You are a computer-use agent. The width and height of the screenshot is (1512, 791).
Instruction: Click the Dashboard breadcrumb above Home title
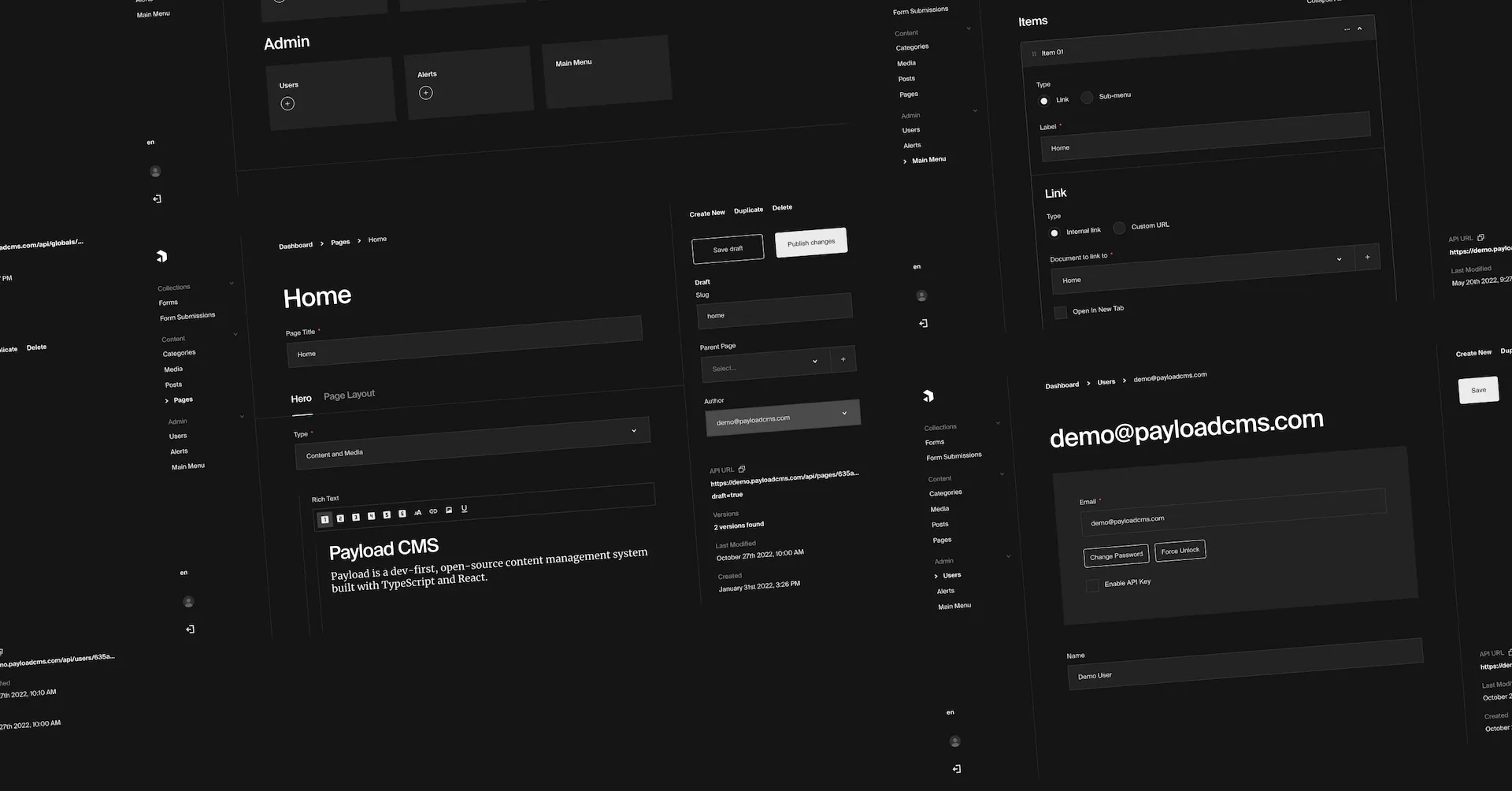(x=295, y=246)
